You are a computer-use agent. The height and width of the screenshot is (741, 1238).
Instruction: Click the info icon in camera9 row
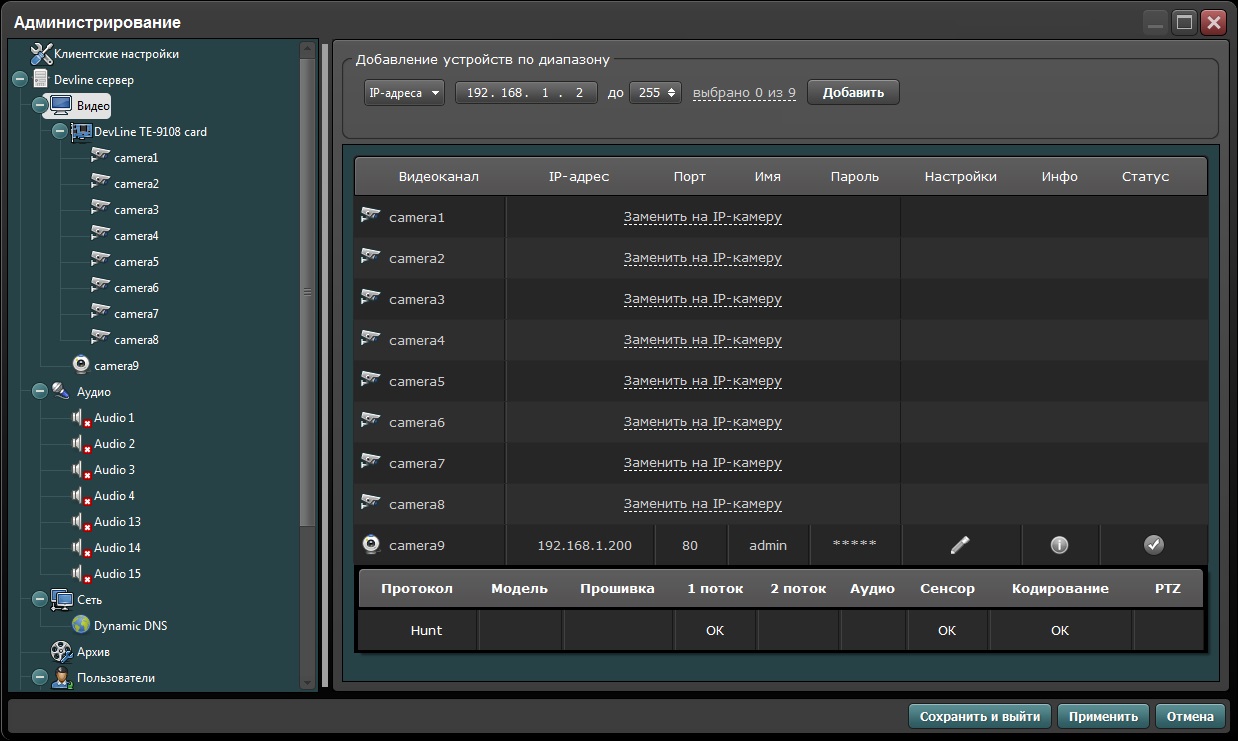(1059, 545)
